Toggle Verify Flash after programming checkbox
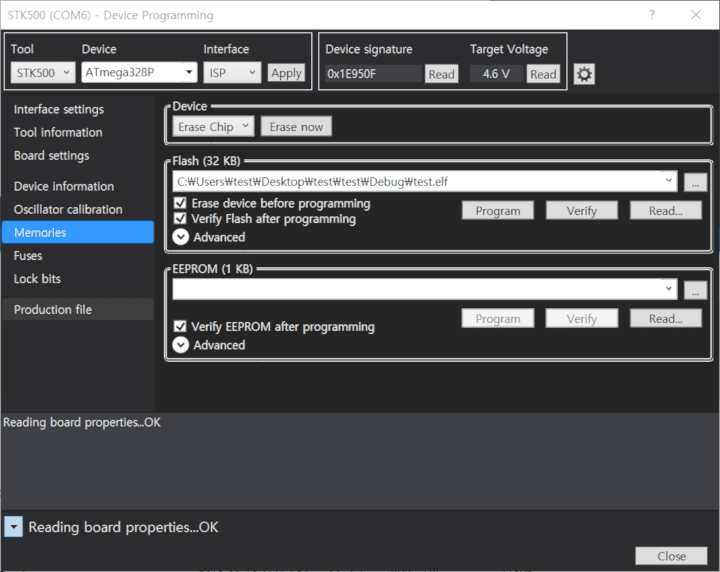 click(180, 219)
